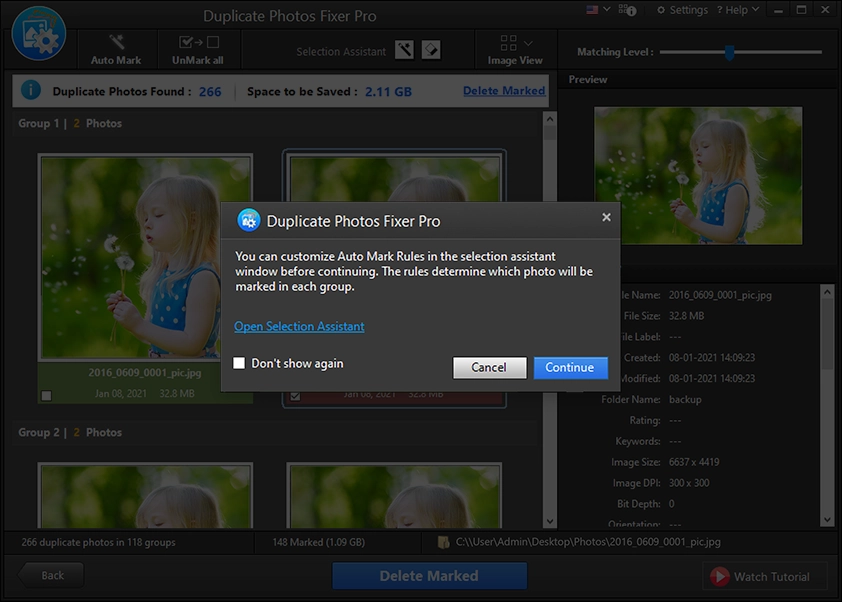Click the Watch Tutorial button

pos(765,576)
